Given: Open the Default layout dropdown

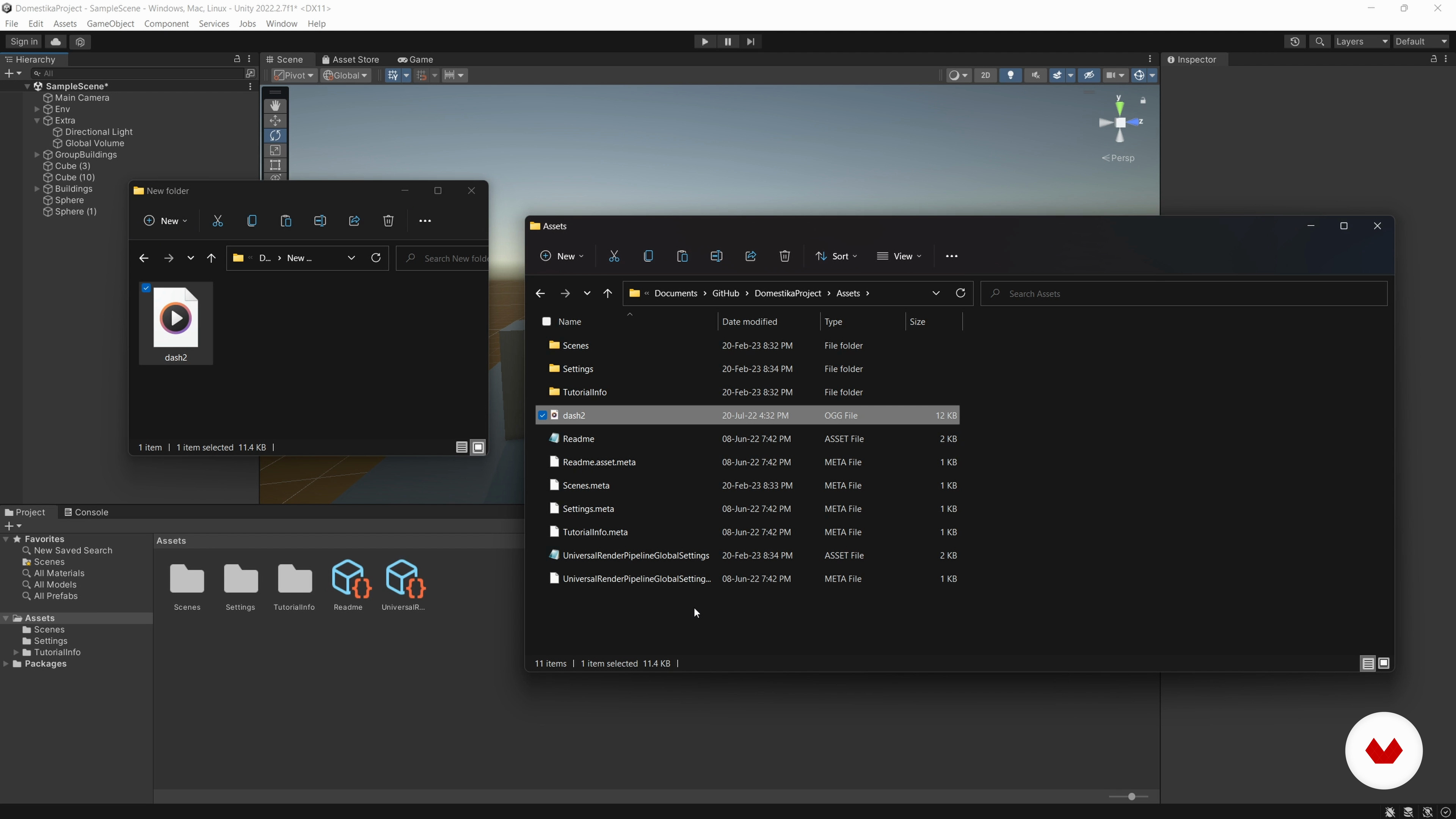Looking at the screenshot, I should tap(1421, 41).
